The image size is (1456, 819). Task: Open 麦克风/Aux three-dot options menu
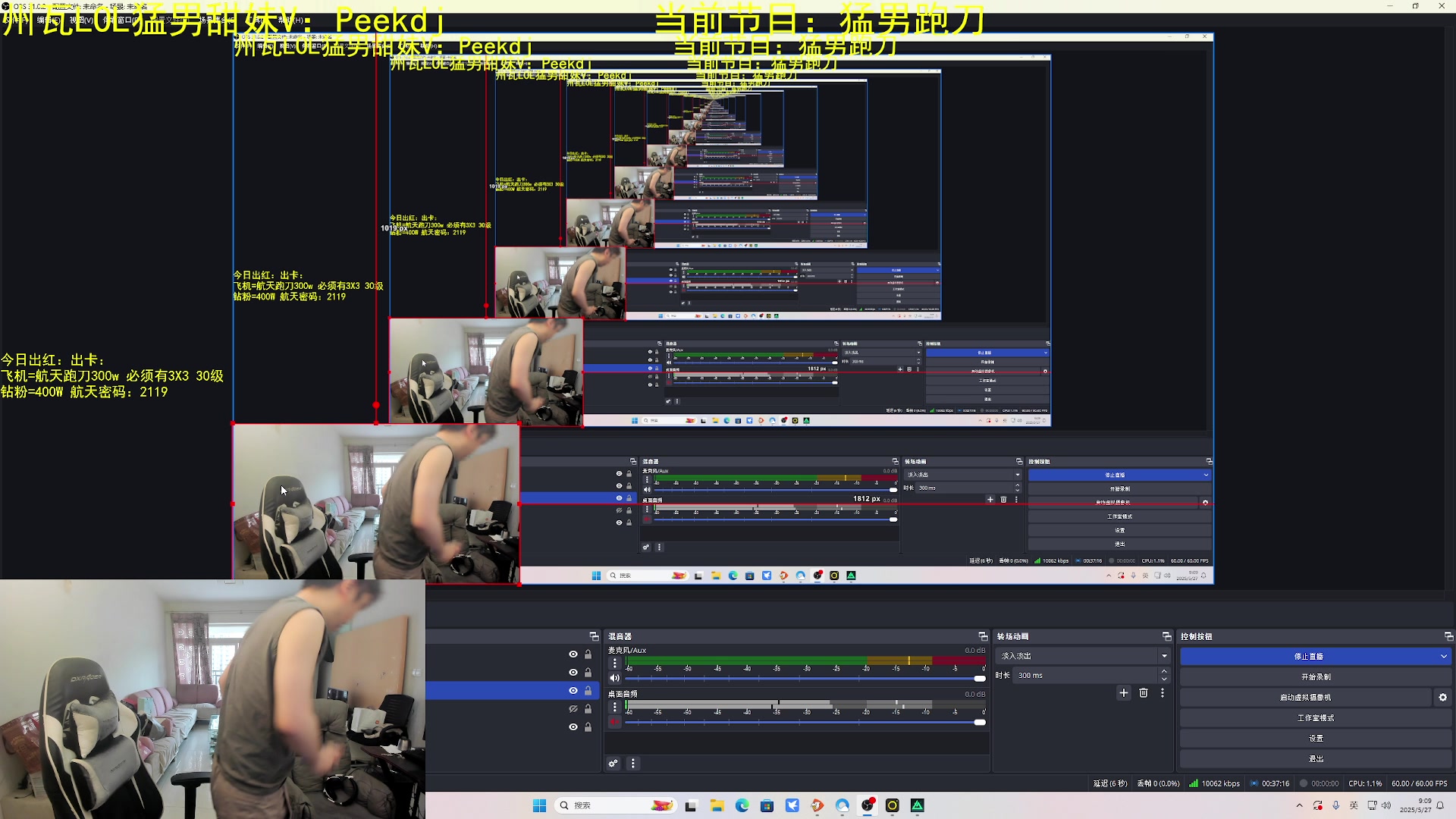(615, 664)
